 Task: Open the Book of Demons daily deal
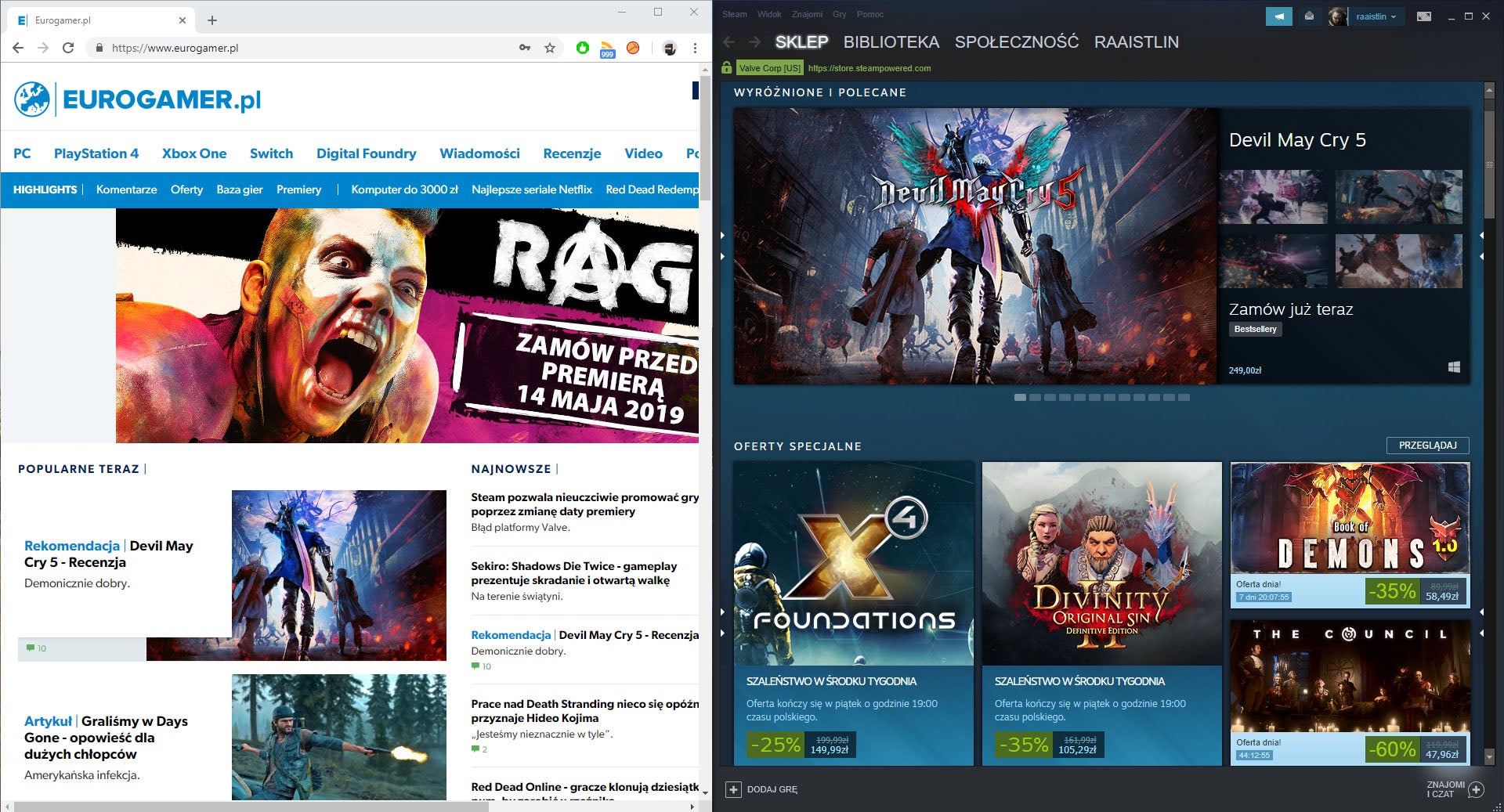1350,536
